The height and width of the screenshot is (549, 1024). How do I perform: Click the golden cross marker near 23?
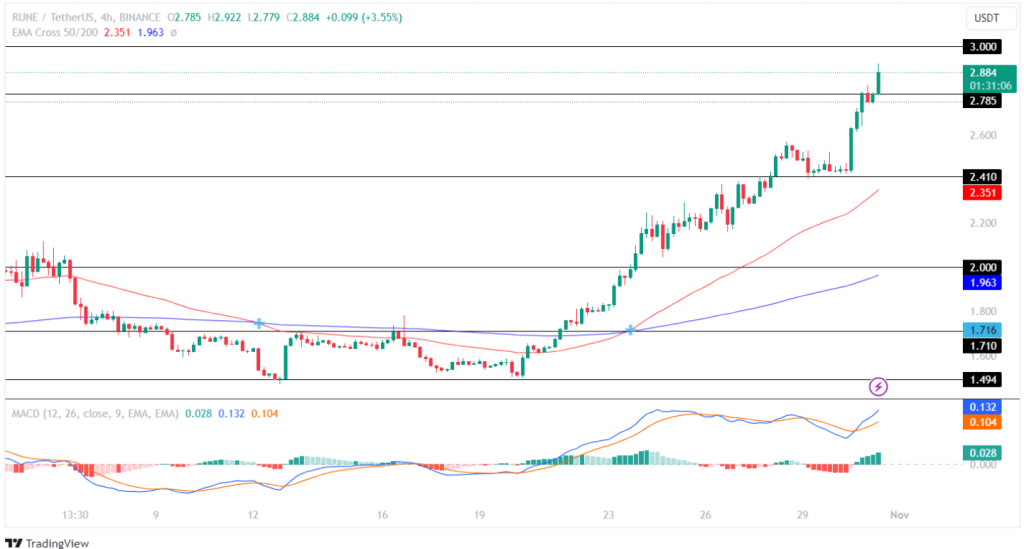pos(630,329)
